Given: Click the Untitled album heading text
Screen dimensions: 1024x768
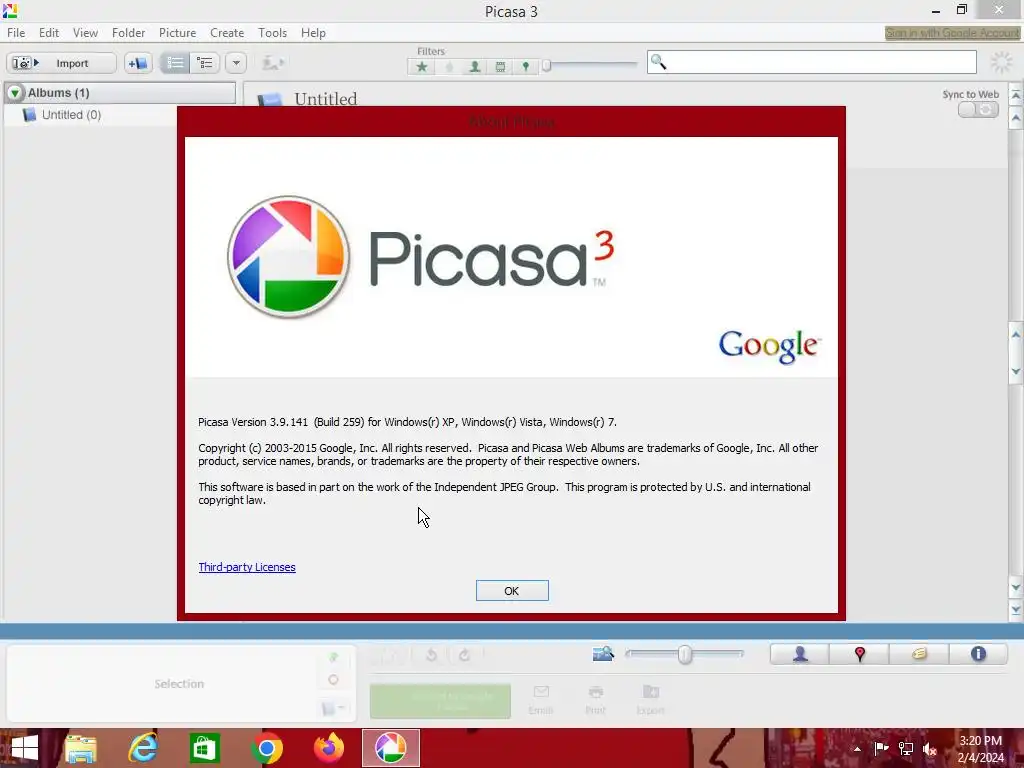Looking at the screenshot, I should click(325, 99).
